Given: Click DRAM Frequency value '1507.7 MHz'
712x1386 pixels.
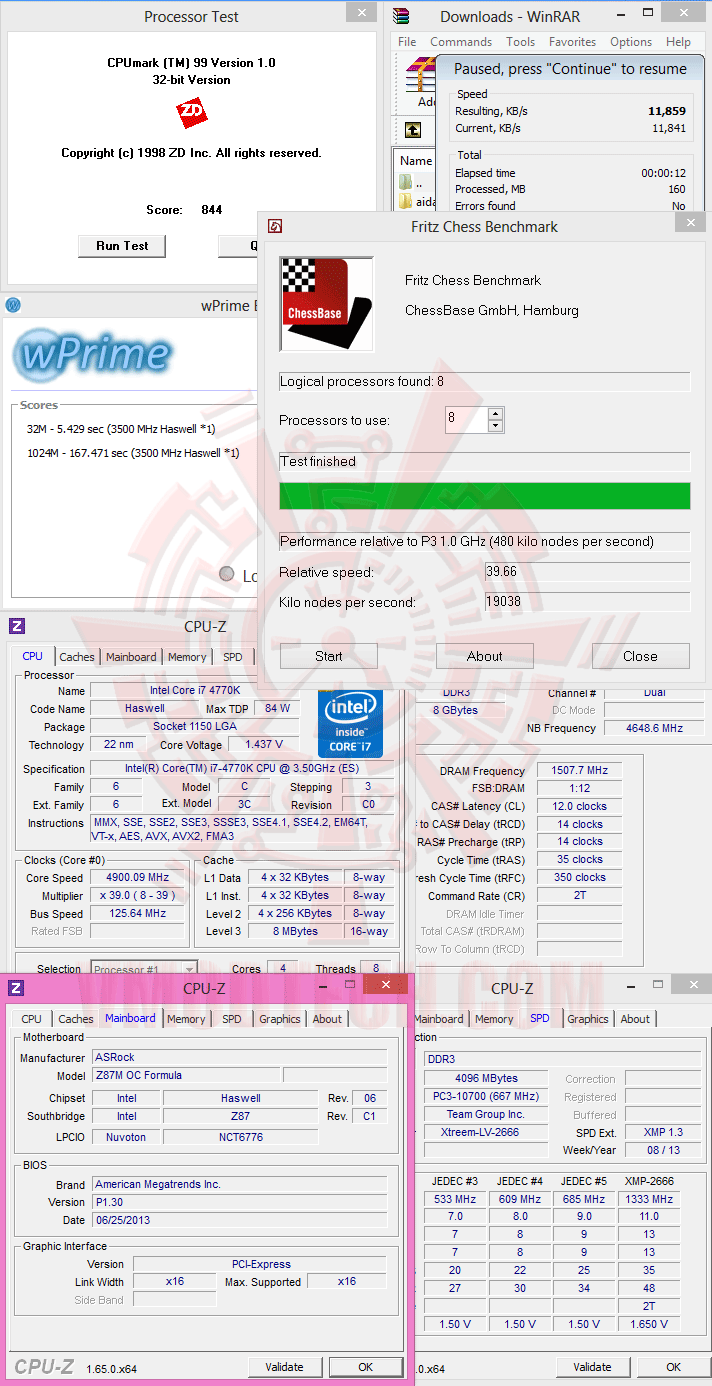Looking at the screenshot, I should coord(580,771).
